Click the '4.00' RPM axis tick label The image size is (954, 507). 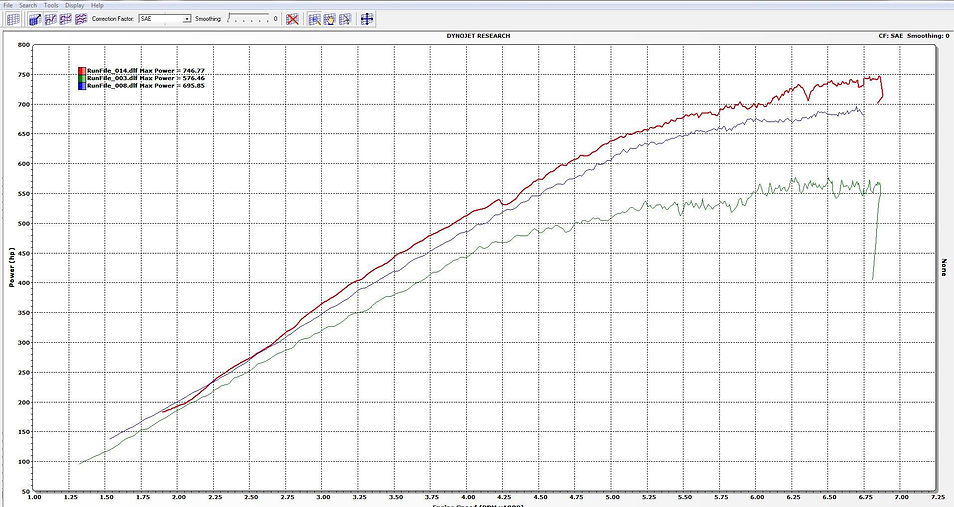467,497
